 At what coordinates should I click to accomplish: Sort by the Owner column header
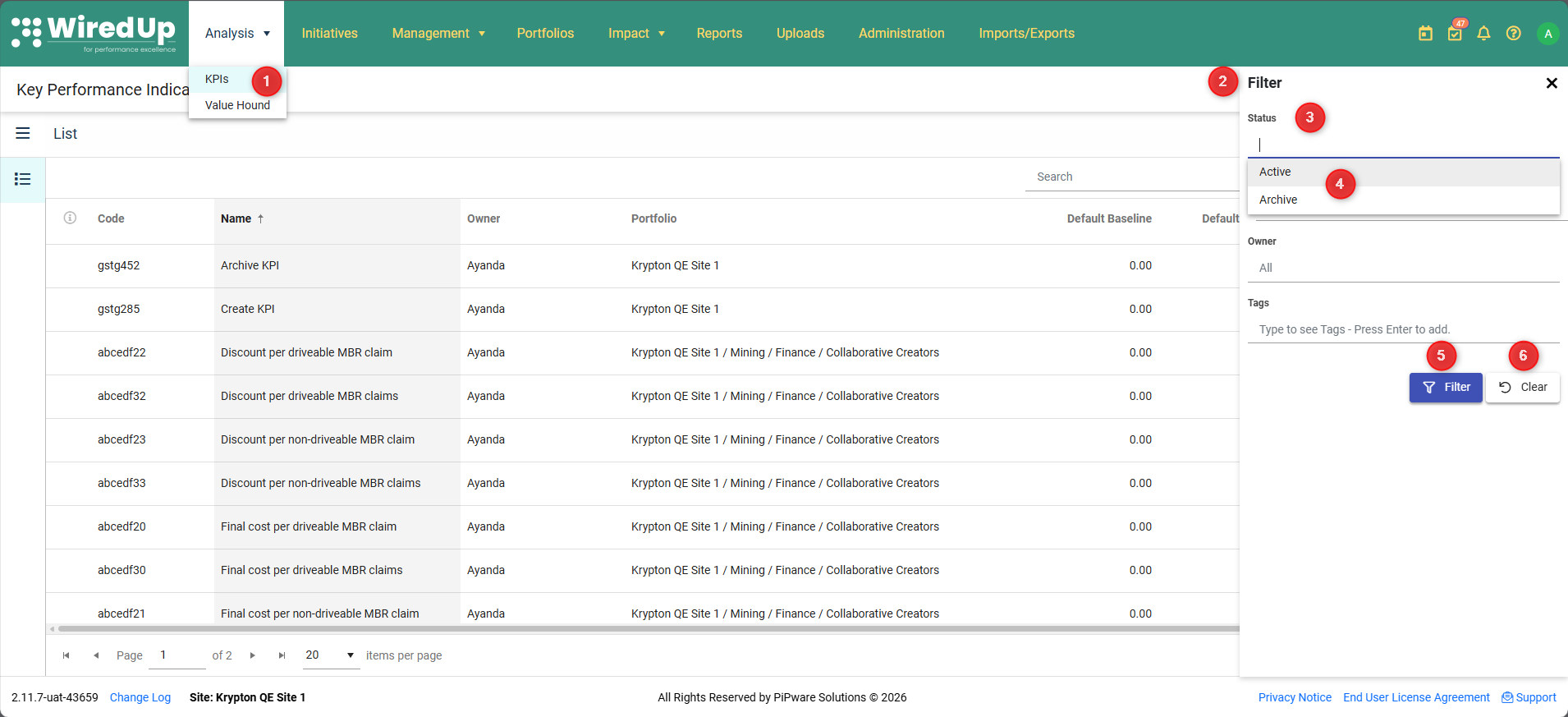[484, 218]
